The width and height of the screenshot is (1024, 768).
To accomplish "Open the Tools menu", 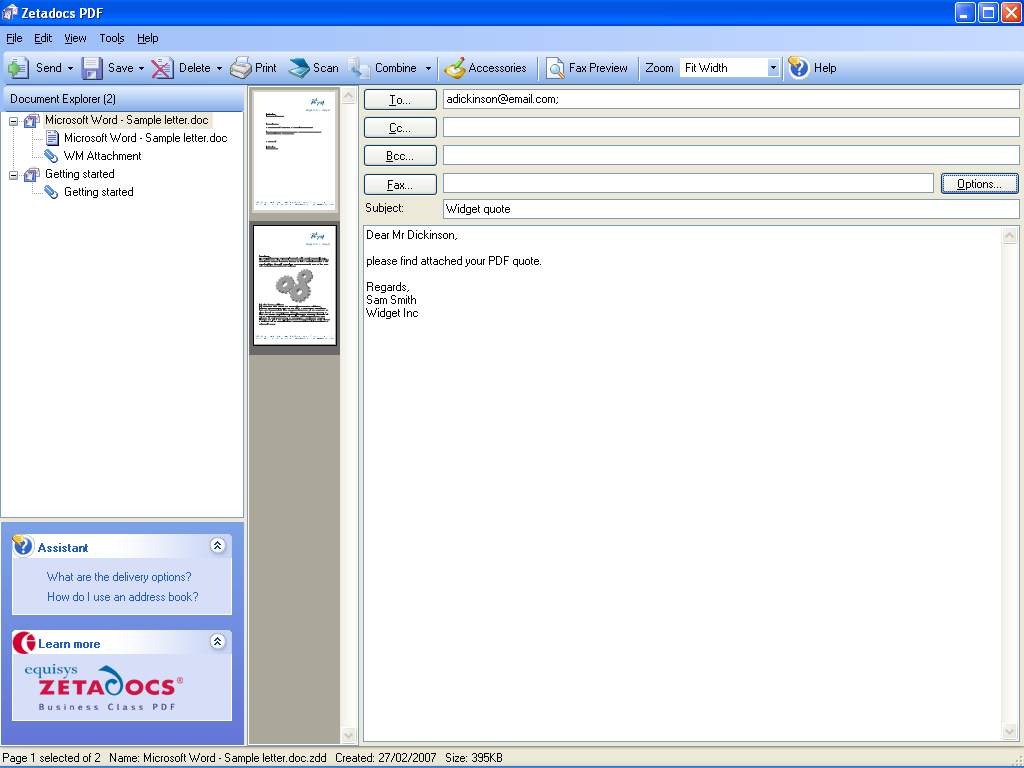I will (112, 39).
